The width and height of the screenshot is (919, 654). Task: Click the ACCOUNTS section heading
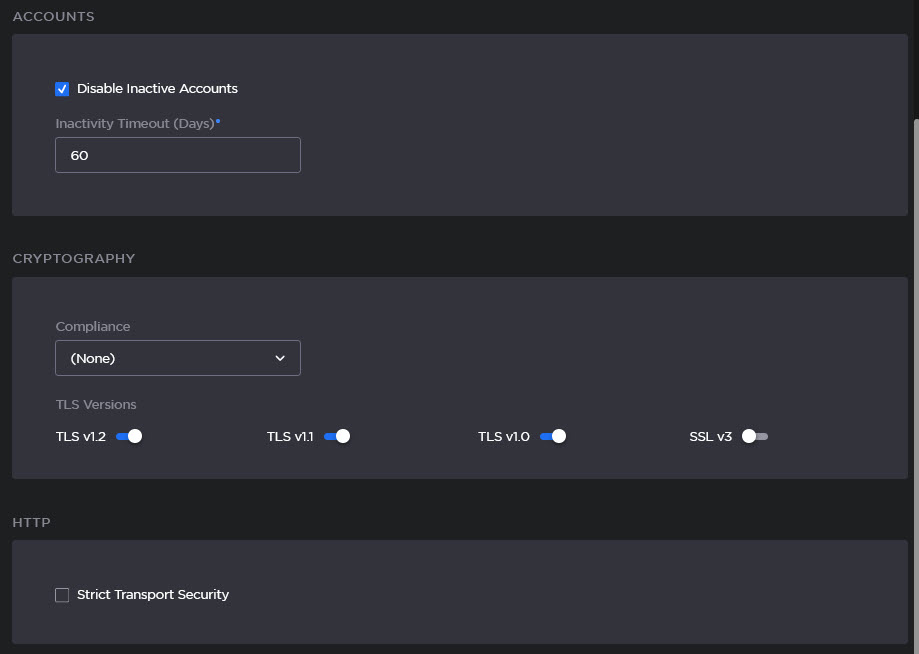pyautogui.click(x=53, y=17)
